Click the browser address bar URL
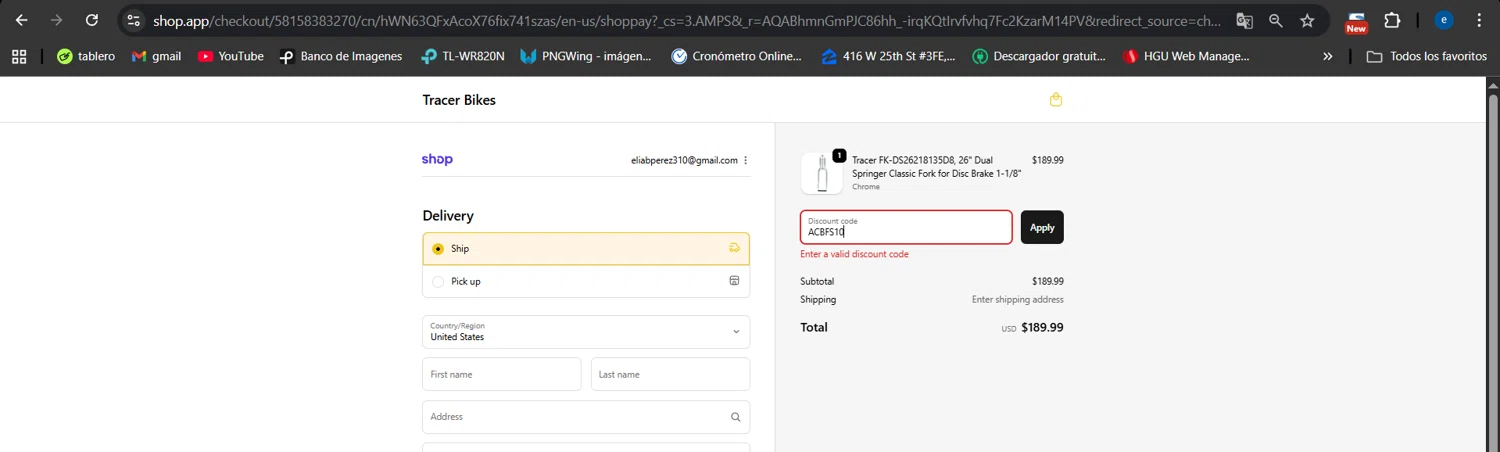Viewport: 1500px width, 452px height. pos(687,20)
